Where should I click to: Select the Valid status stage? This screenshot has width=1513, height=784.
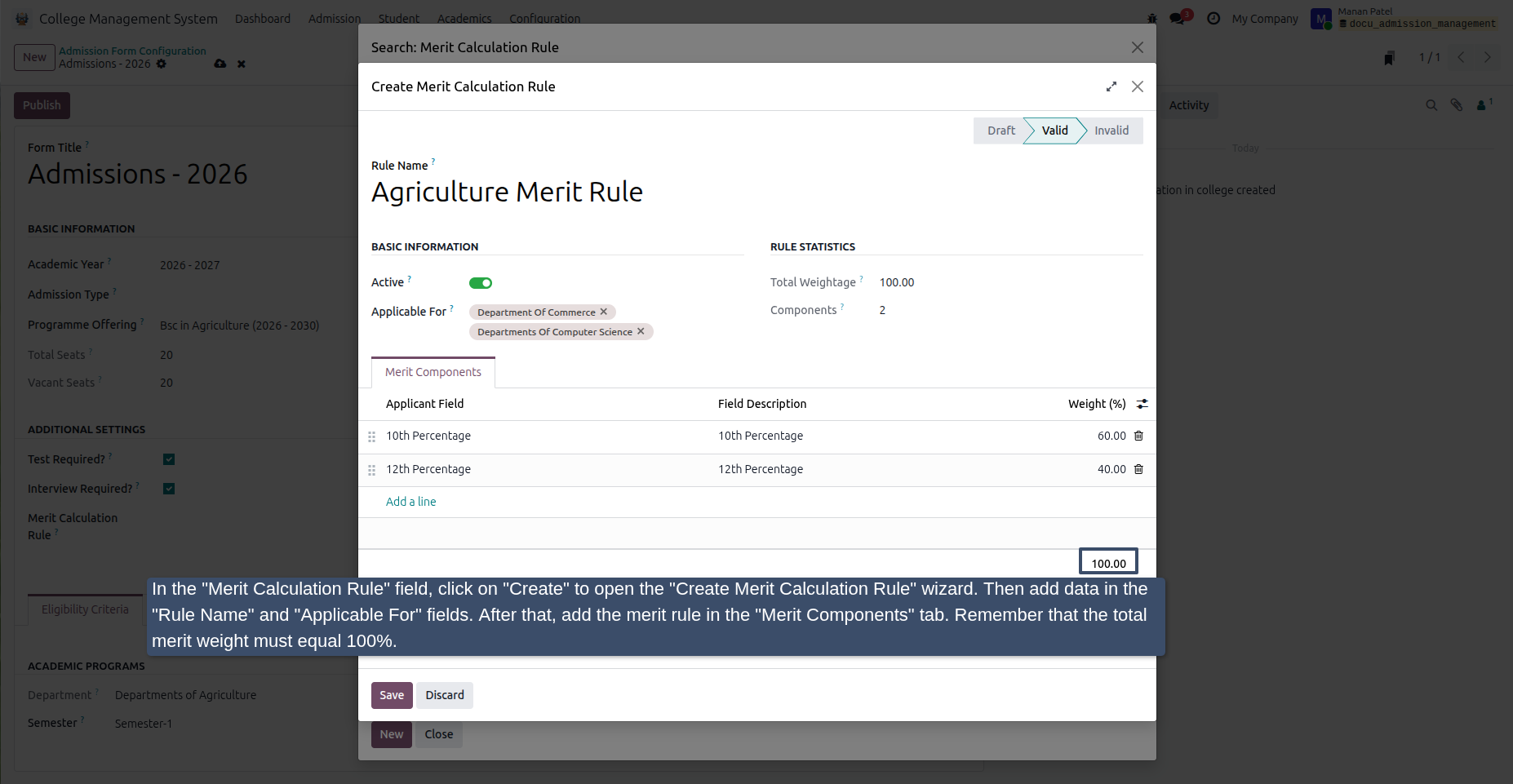tap(1054, 131)
